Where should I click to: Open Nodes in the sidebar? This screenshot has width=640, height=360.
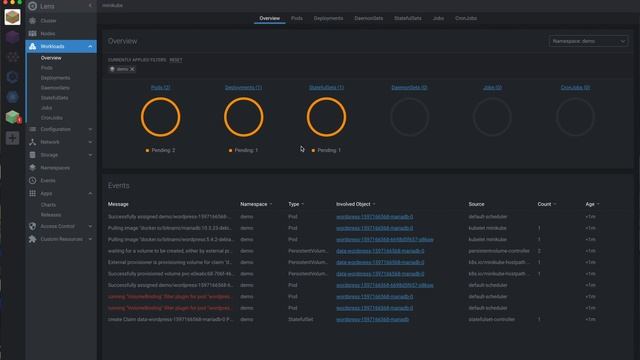point(48,33)
